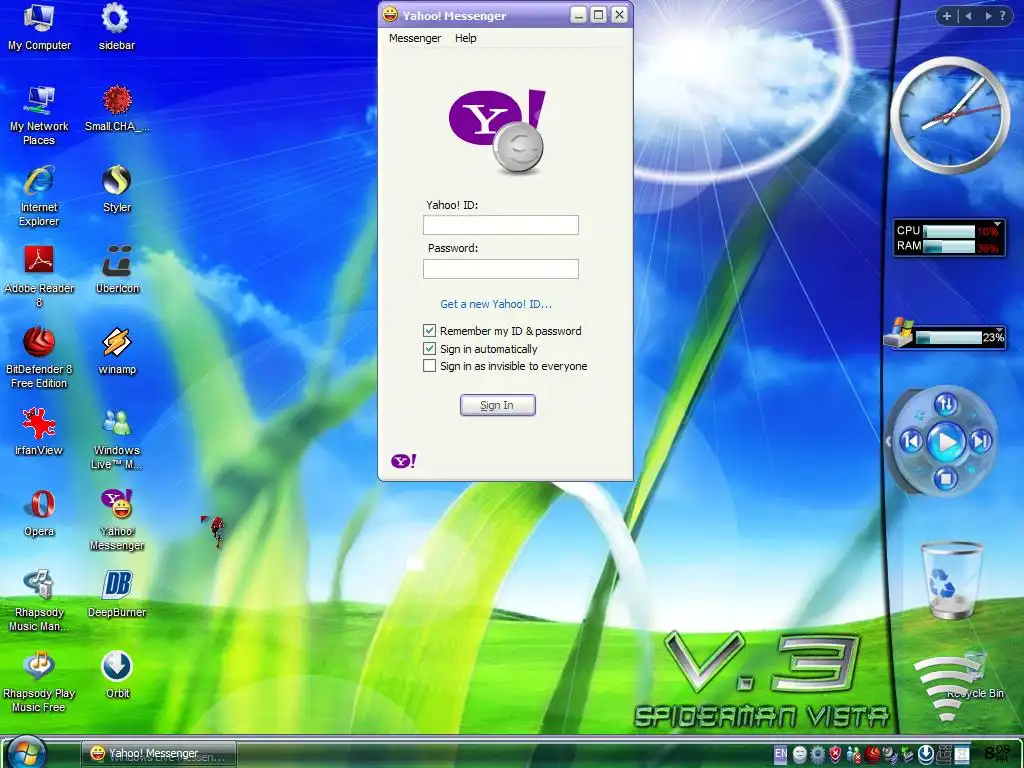
Task: Maximize the Yahoo! Messenger window
Action: (598, 14)
